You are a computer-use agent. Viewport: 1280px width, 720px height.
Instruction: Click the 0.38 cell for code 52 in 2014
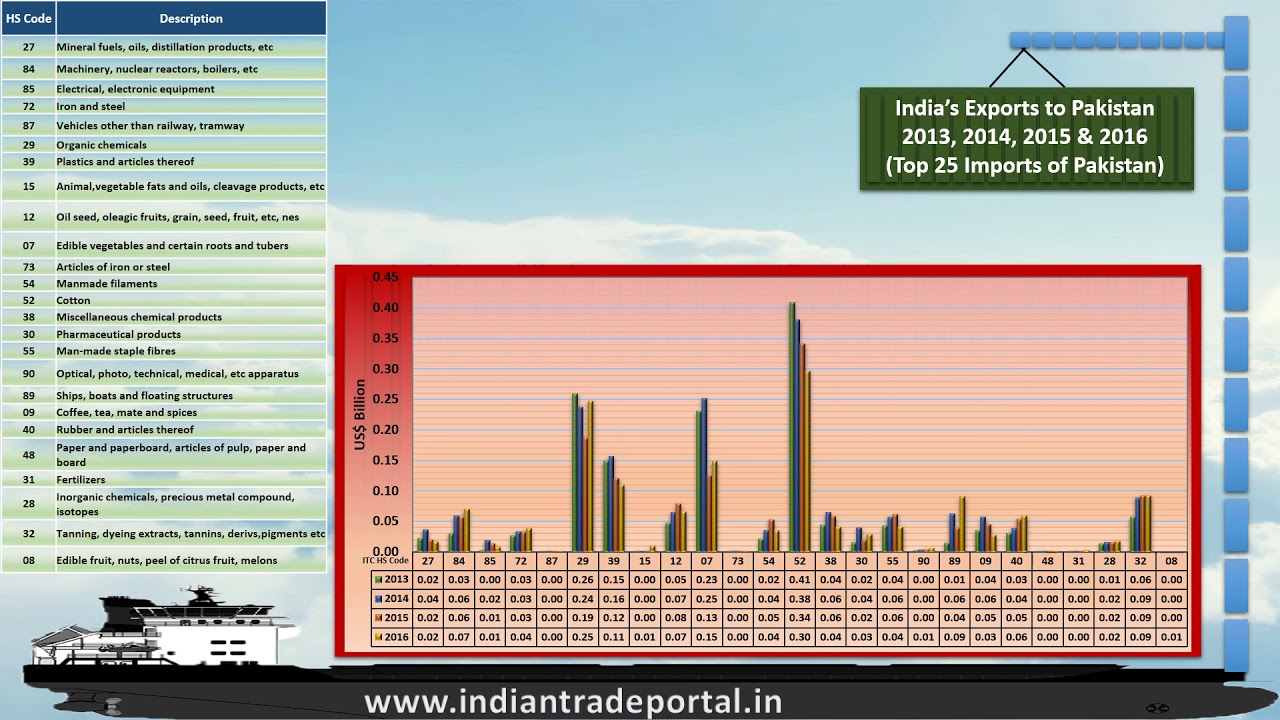pyautogui.click(x=799, y=599)
